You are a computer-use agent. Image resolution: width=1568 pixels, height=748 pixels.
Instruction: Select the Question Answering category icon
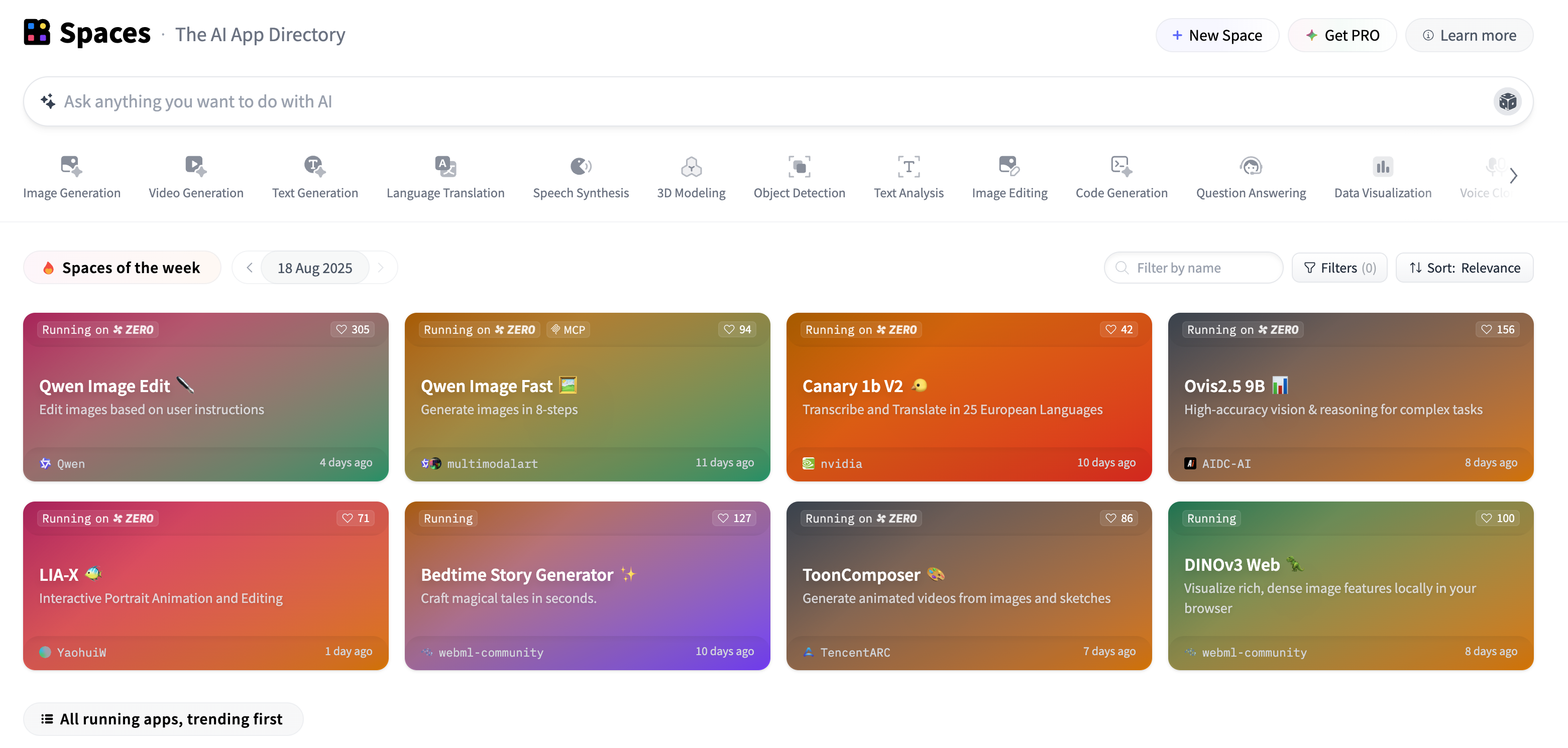point(1251,166)
